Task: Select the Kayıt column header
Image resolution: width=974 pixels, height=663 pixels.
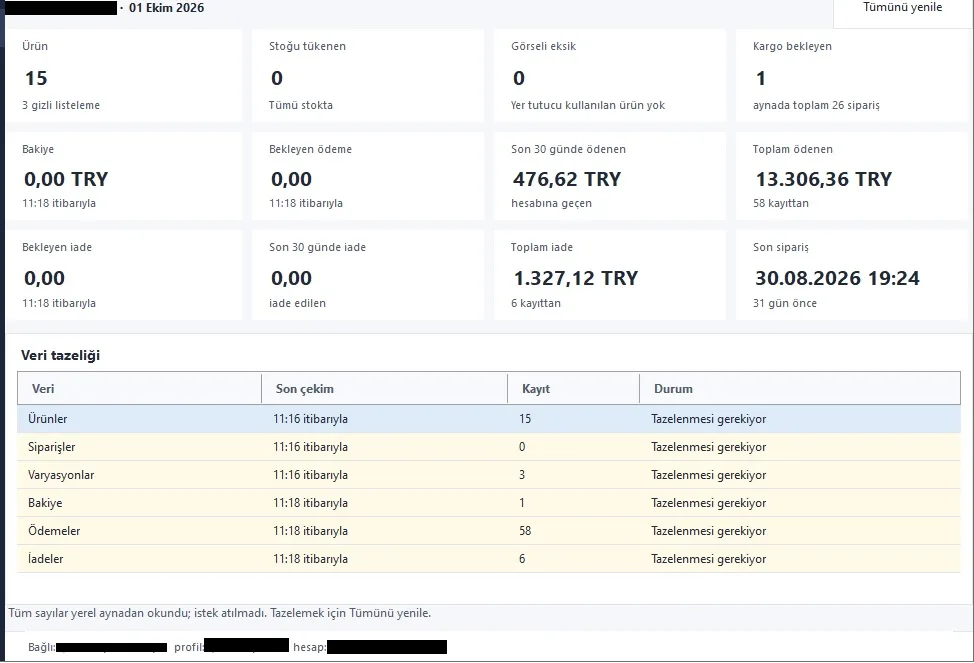Action: coord(573,388)
